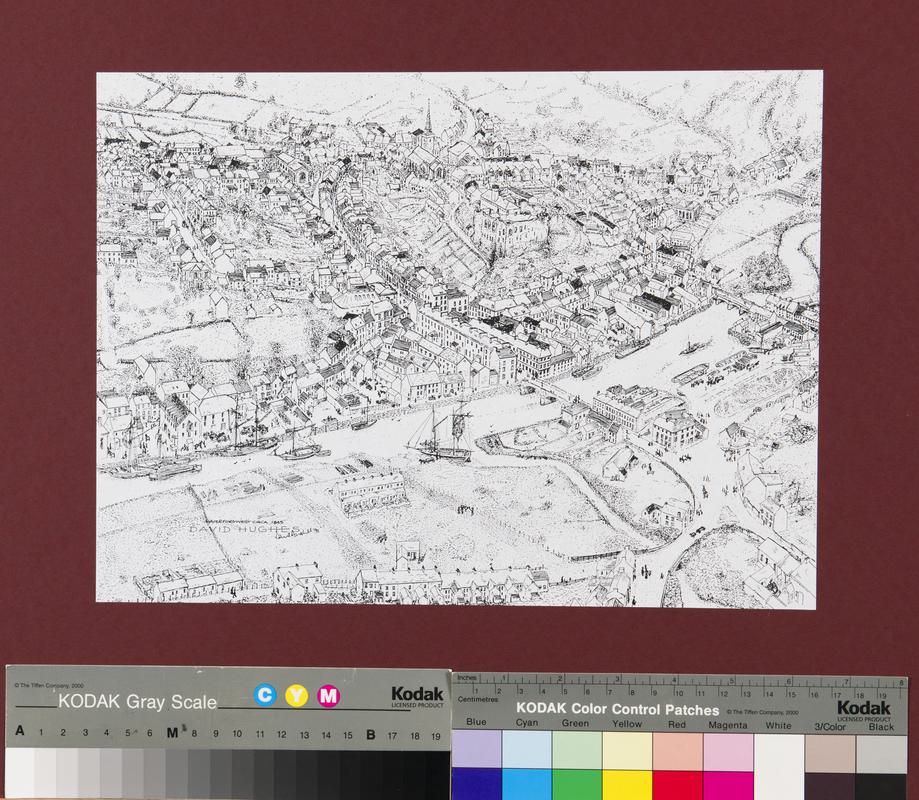The image size is (919, 800).
Task: Click the church spire in the drawing
Action: point(428,118)
